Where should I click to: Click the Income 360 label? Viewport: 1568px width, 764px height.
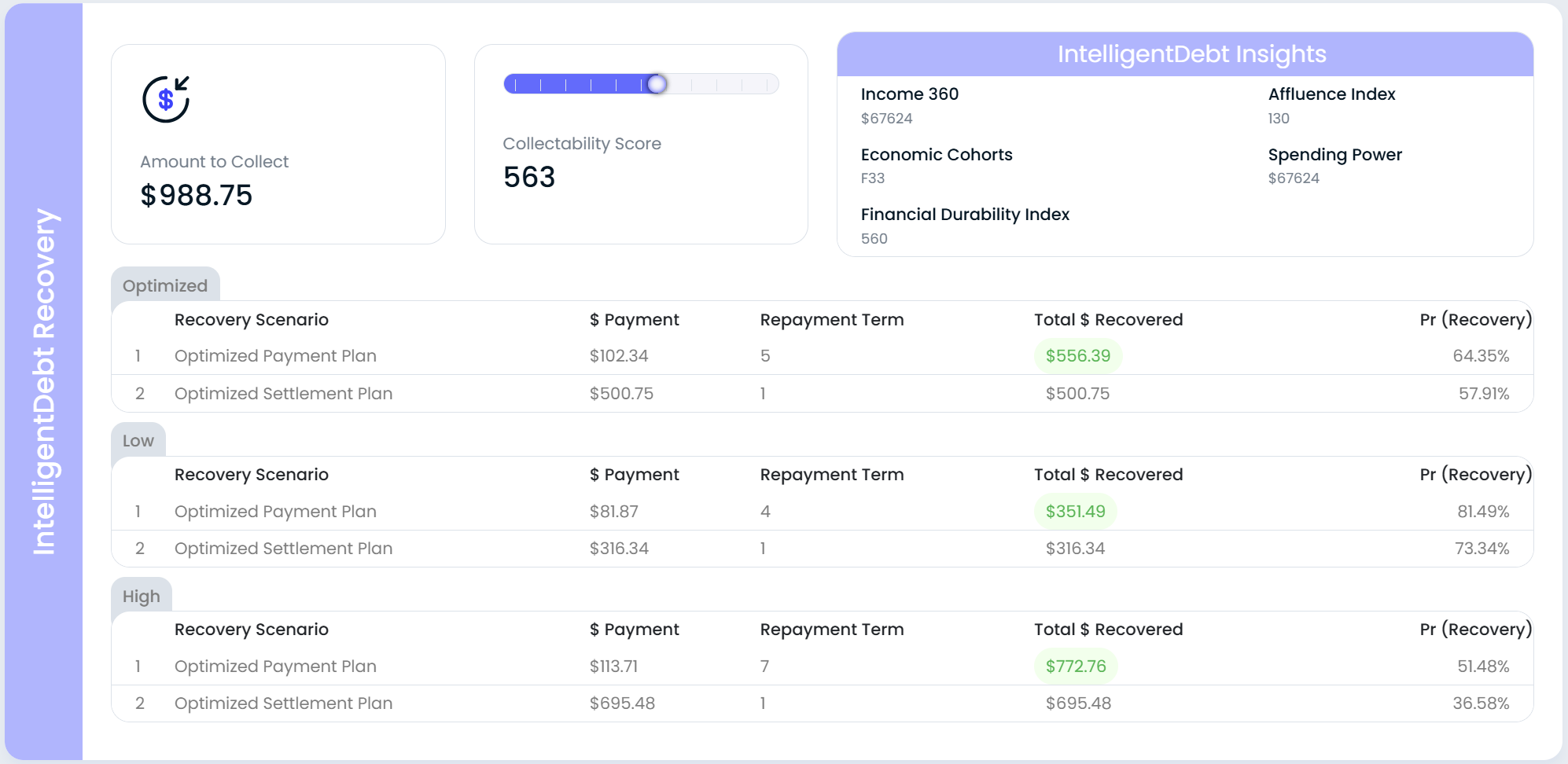click(910, 94)
